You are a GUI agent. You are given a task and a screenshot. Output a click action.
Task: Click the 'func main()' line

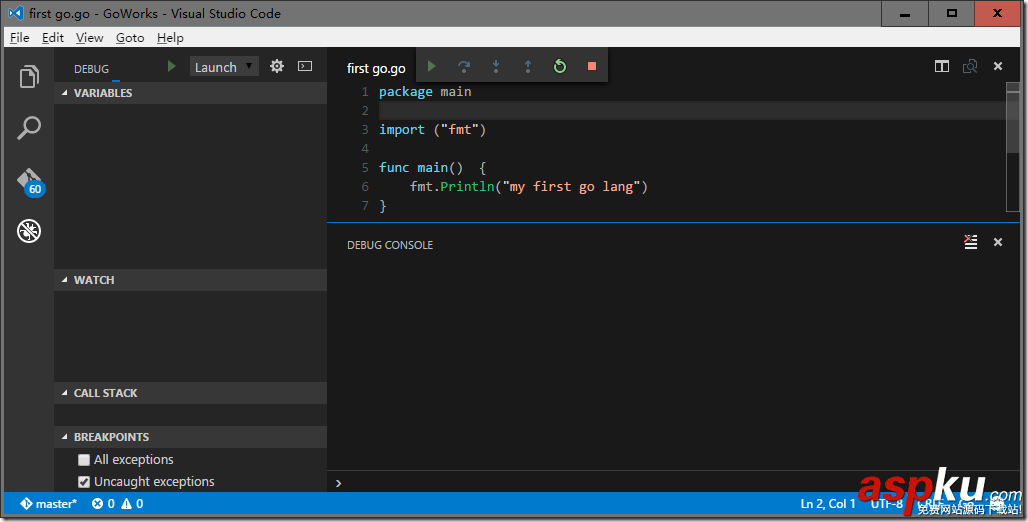[432, 168]
